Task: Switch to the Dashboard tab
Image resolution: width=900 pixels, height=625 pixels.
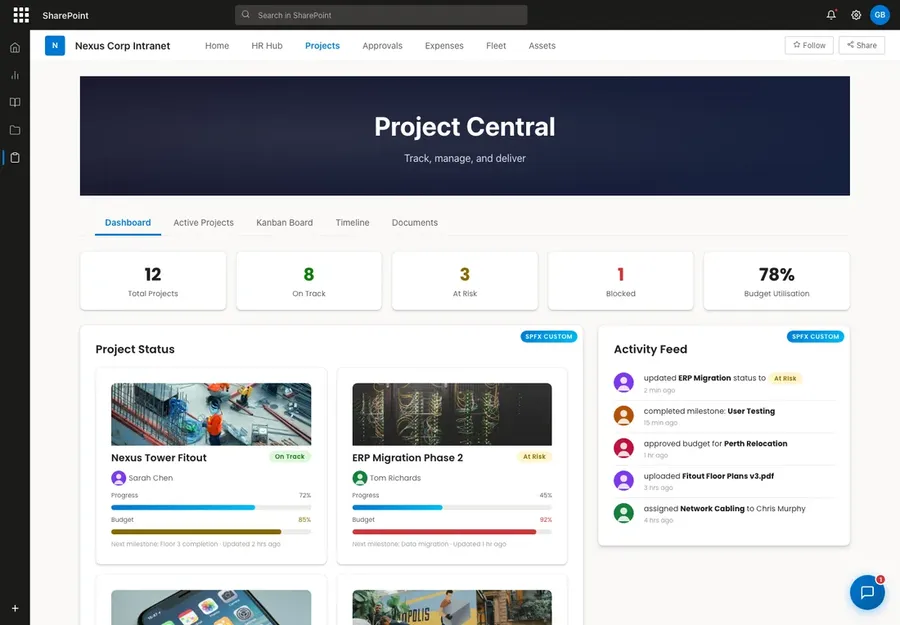Action: (x=127, y=223)
